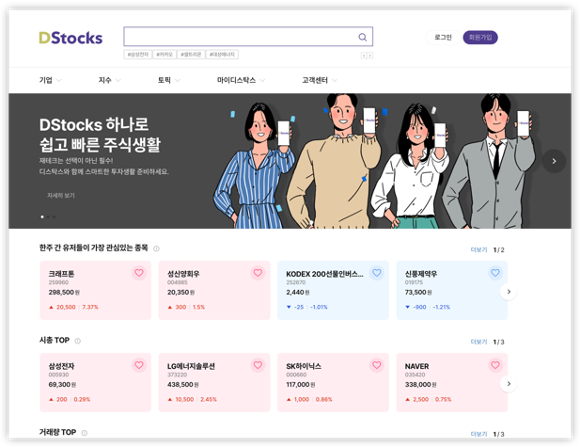Click the 7.37% change on 크래프톤

[x=90, y=307]
